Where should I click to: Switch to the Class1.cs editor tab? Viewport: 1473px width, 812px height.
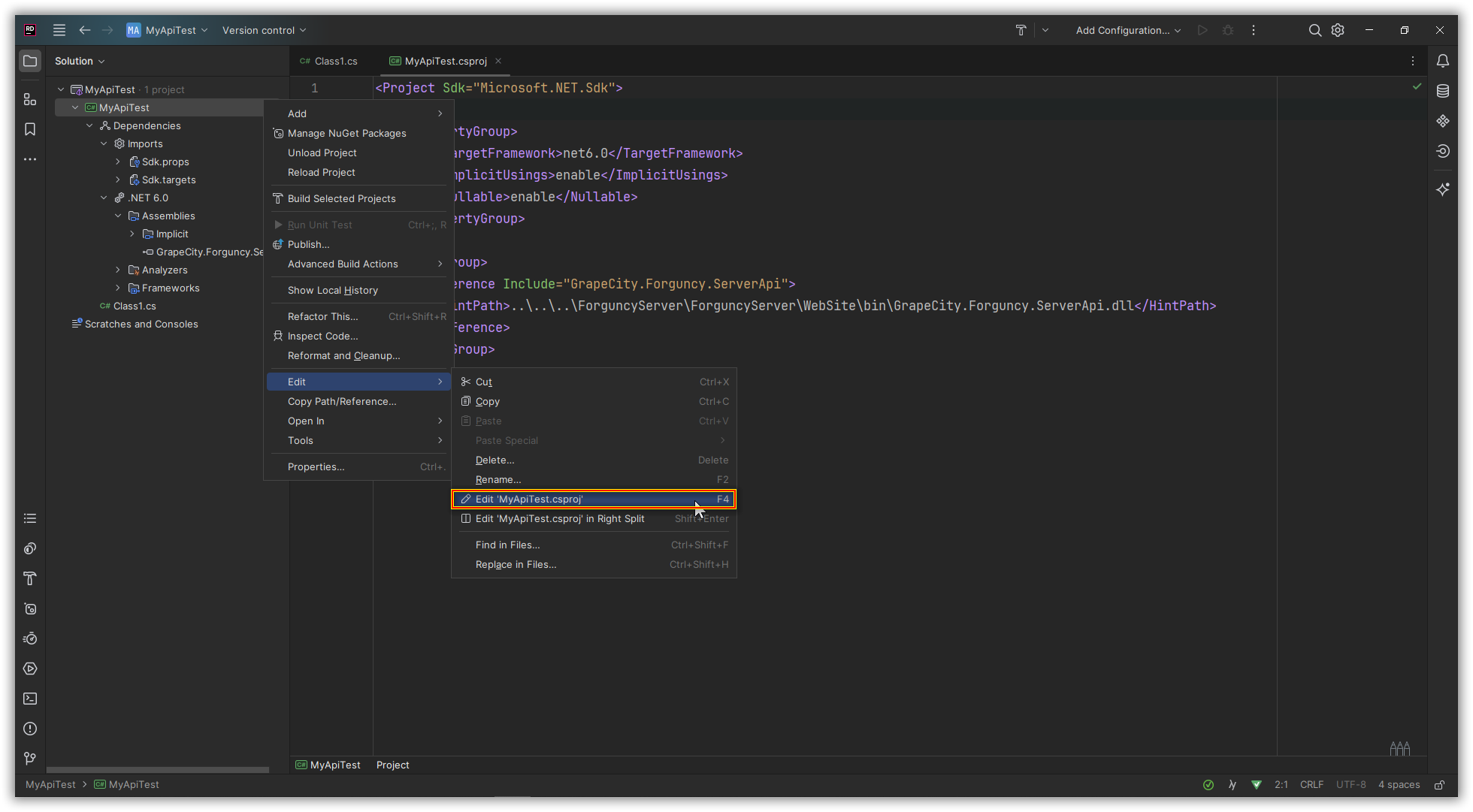[329, 61]
